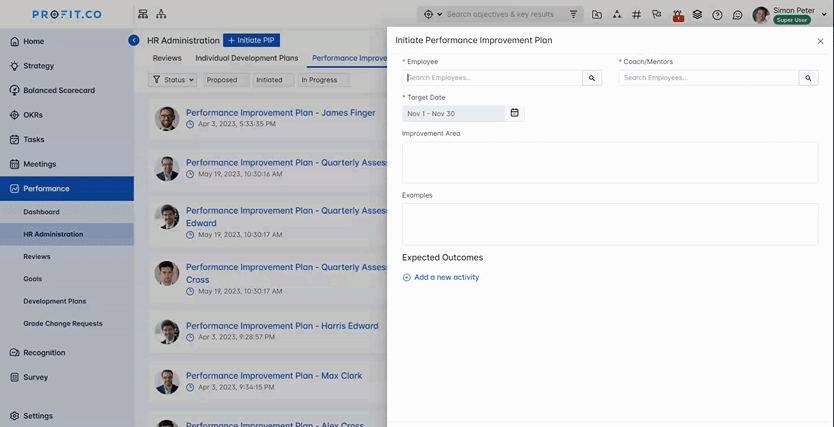Select OKRs in the left sidebar
Viewport: 834px width, 427px height.
[x=33, y=115]
